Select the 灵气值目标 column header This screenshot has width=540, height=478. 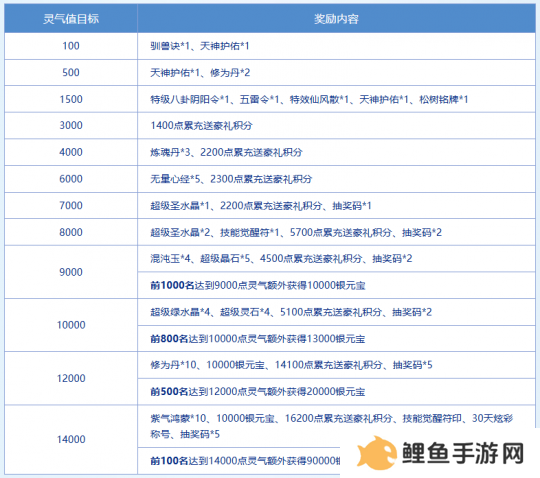click(71, 19)
